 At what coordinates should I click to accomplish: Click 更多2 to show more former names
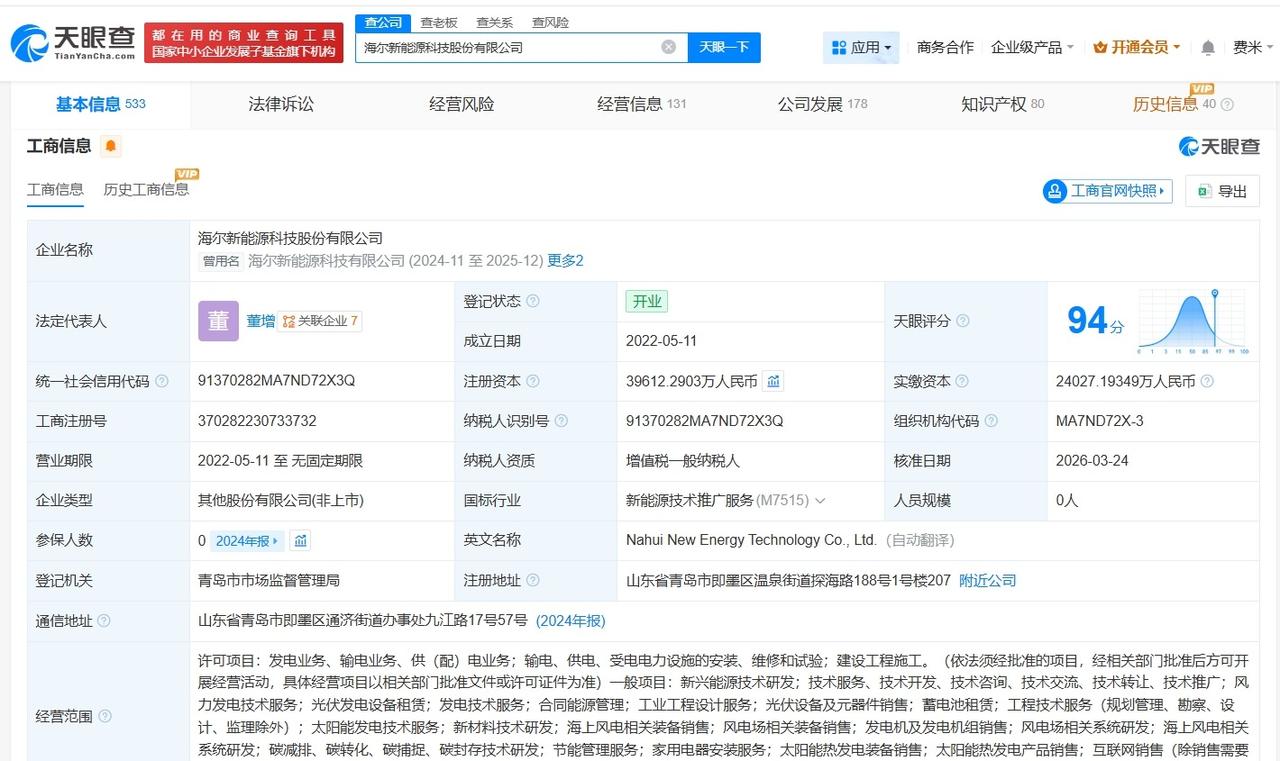[x=565, y=261]
